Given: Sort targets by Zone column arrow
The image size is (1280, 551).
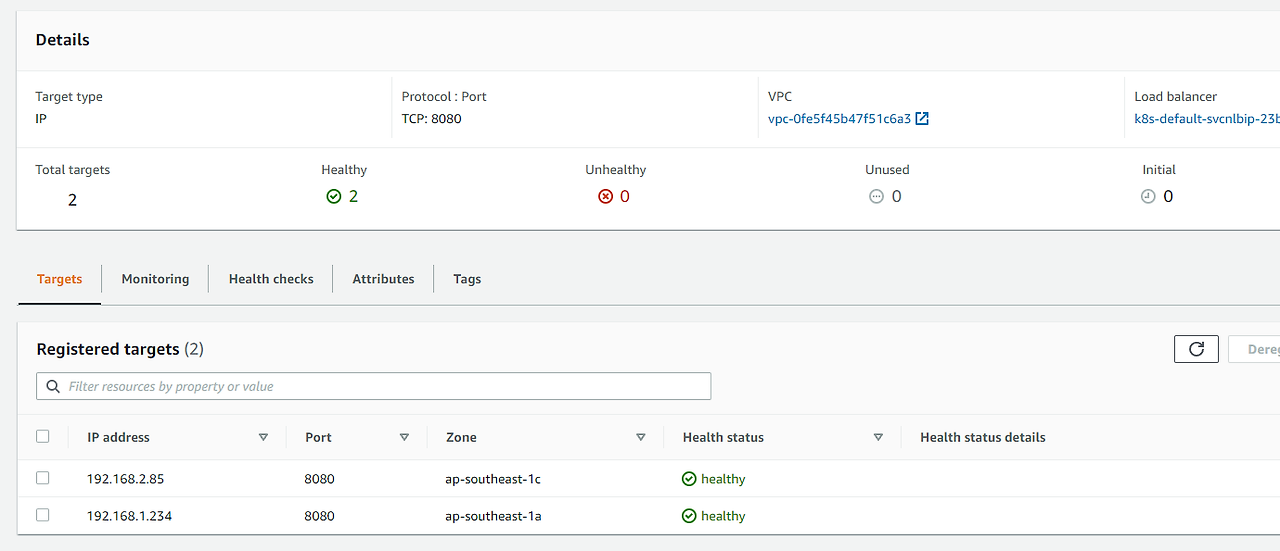Looking at the screenshot, I should click(x=640, y=437).
